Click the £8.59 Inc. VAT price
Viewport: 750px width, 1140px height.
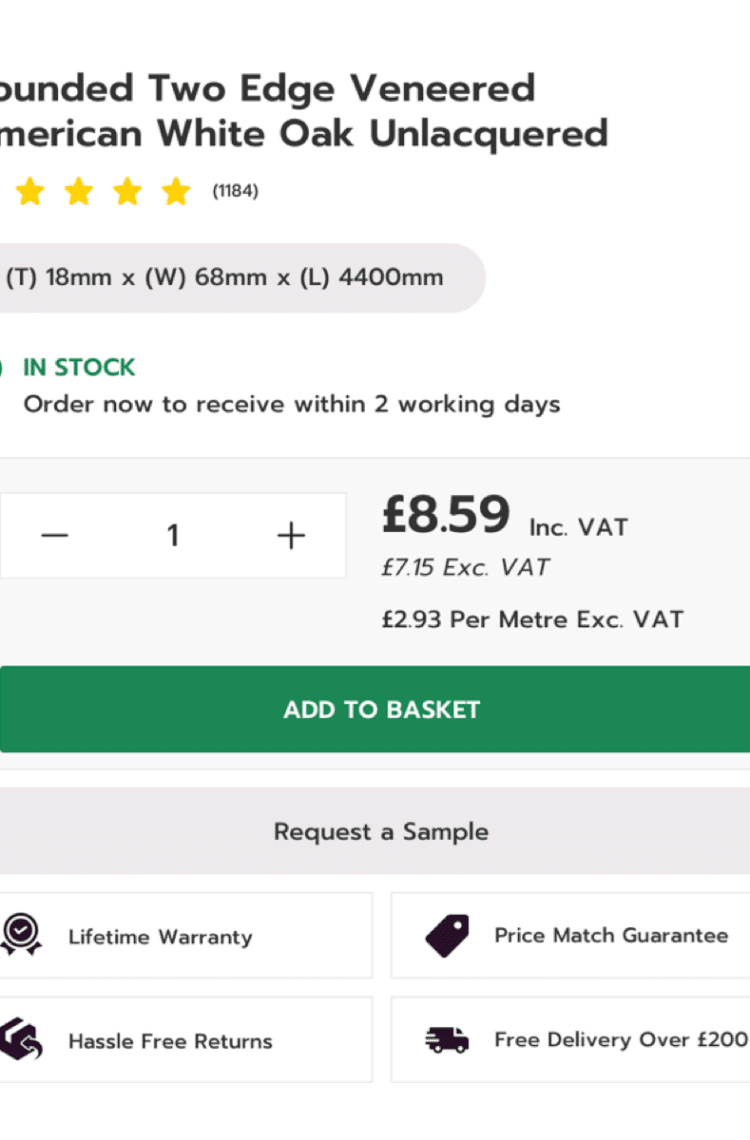pyautogui.click(x=505, y=515)
